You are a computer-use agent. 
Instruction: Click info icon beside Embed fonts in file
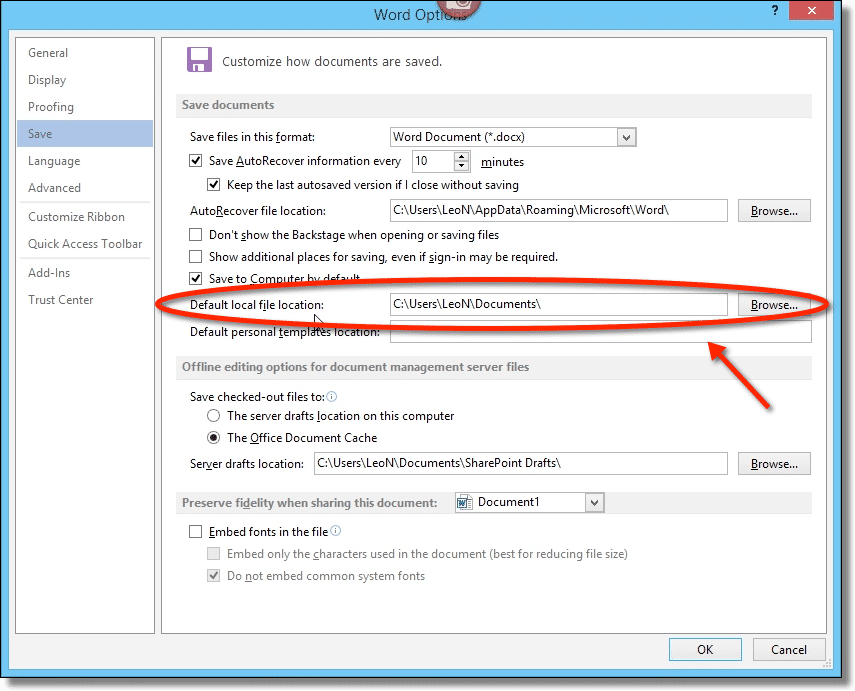tap(336, 531)
